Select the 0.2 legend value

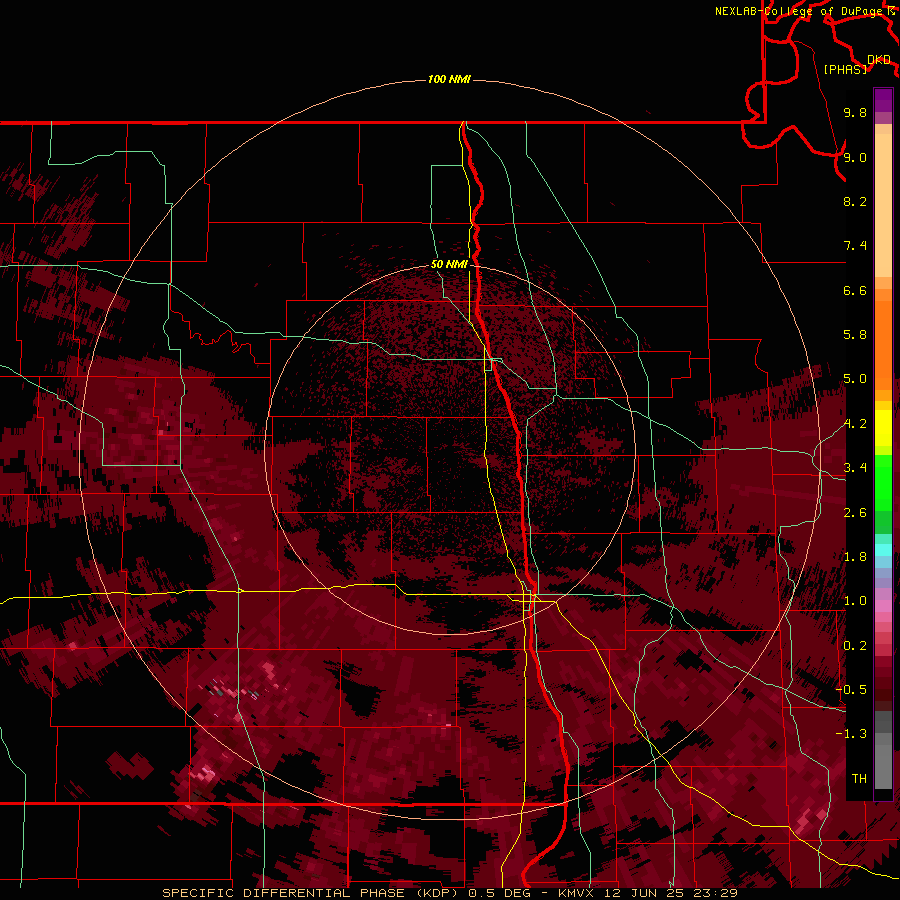[x=855, y=646]
